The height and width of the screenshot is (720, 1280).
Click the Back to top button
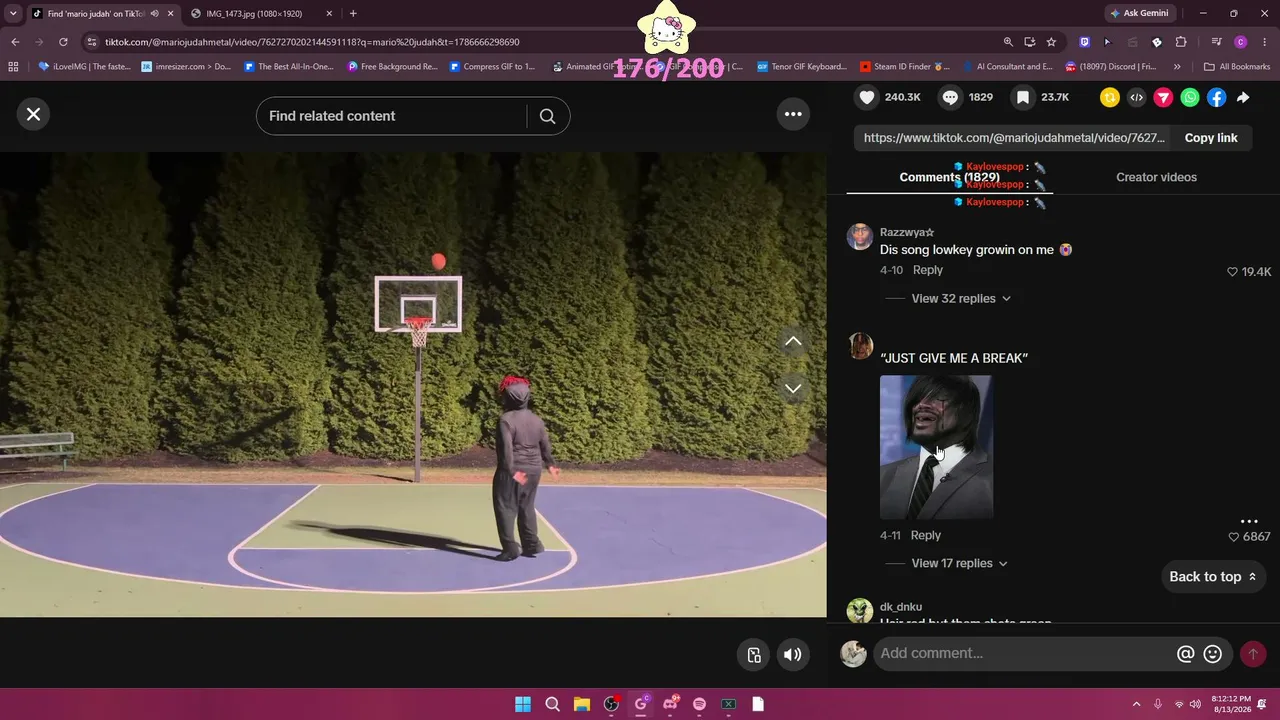pyautogui.click(x=1212, y=577)
